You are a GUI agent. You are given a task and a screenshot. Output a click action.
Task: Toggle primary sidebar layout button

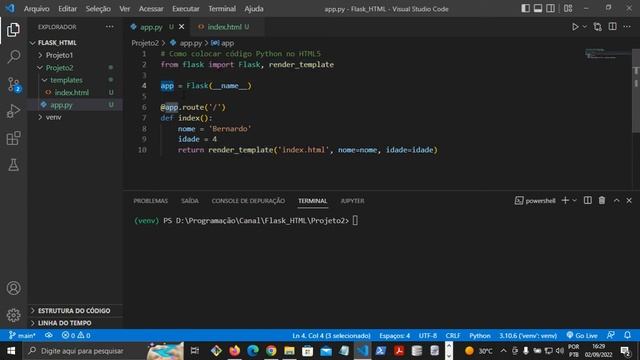(526, 9)
